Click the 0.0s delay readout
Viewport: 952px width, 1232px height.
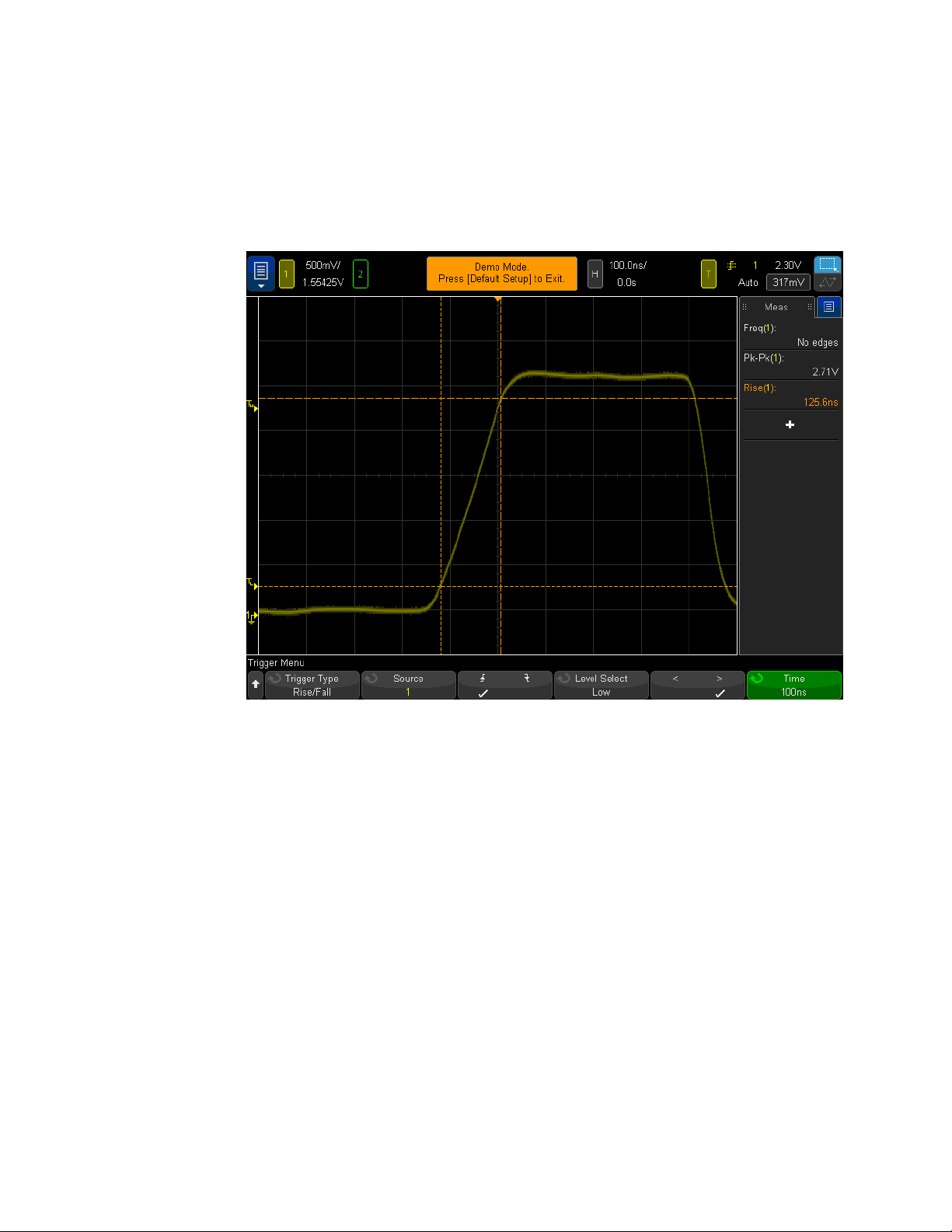[x=627, y=283]
